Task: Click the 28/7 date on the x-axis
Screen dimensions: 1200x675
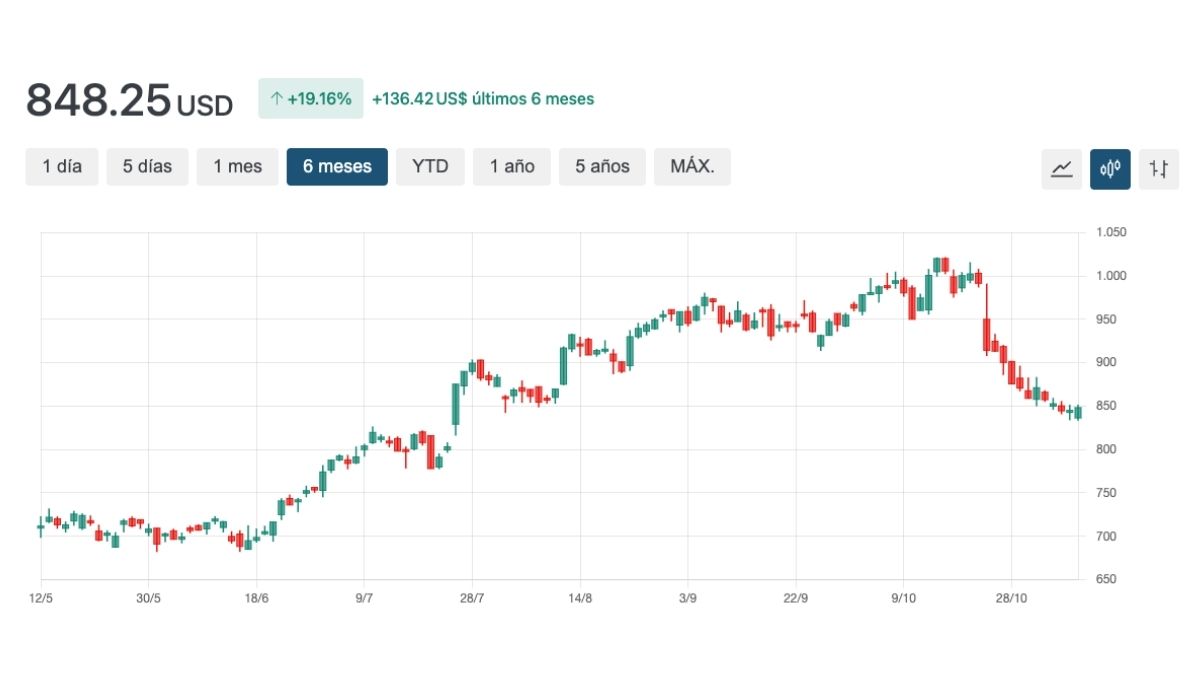Action: pos(472,598)
